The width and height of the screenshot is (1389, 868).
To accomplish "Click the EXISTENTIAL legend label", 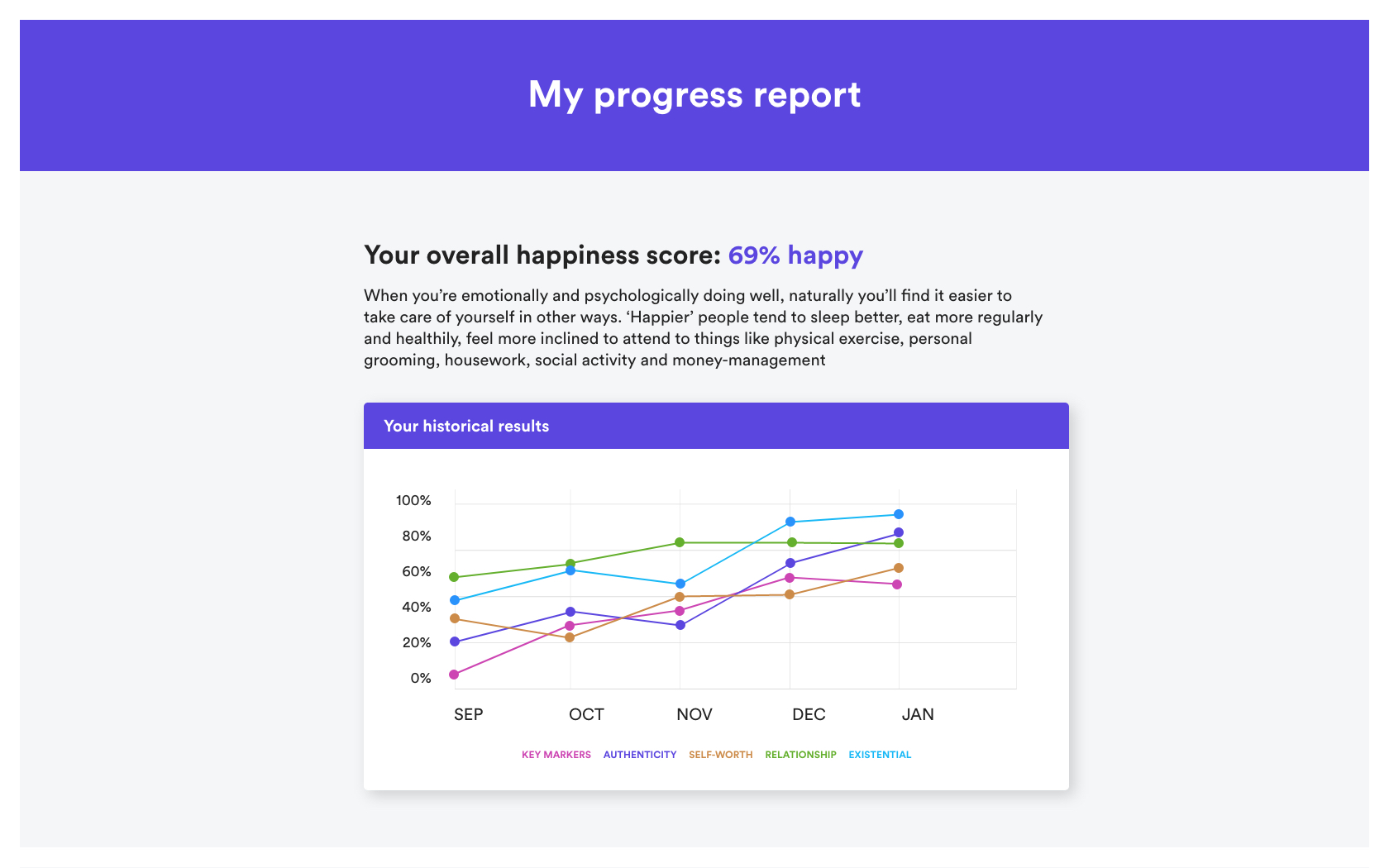I will pyautogui.click(x=880, y=755).
